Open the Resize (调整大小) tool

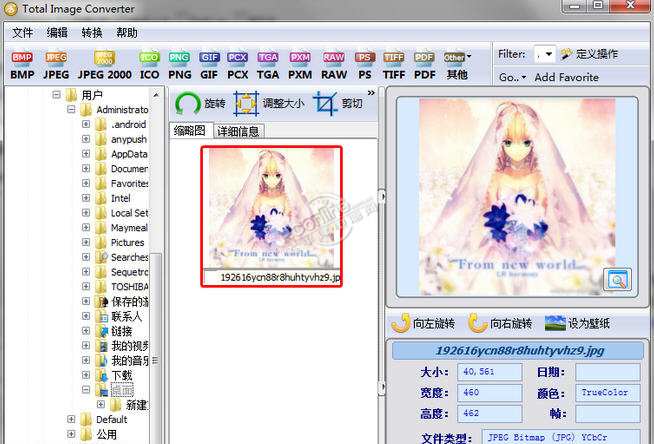269,103
